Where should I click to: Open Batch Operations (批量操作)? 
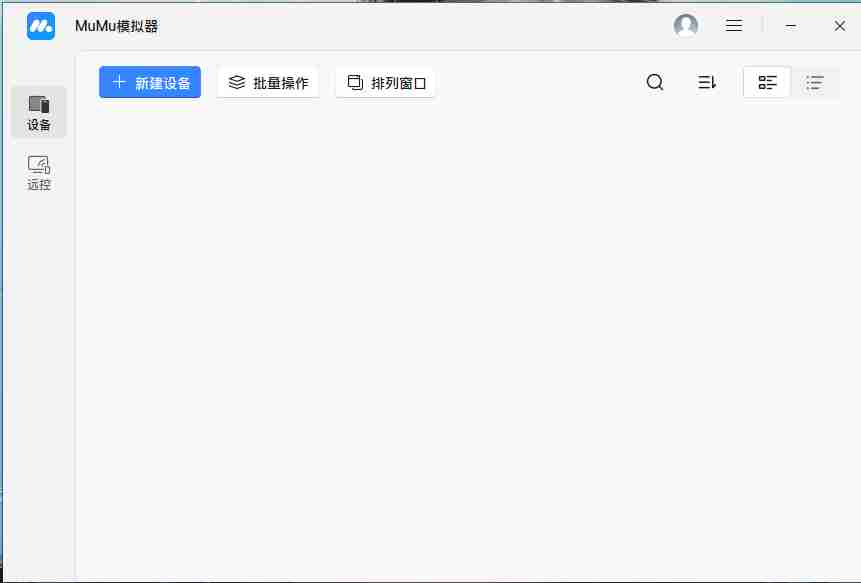[268, 83]
